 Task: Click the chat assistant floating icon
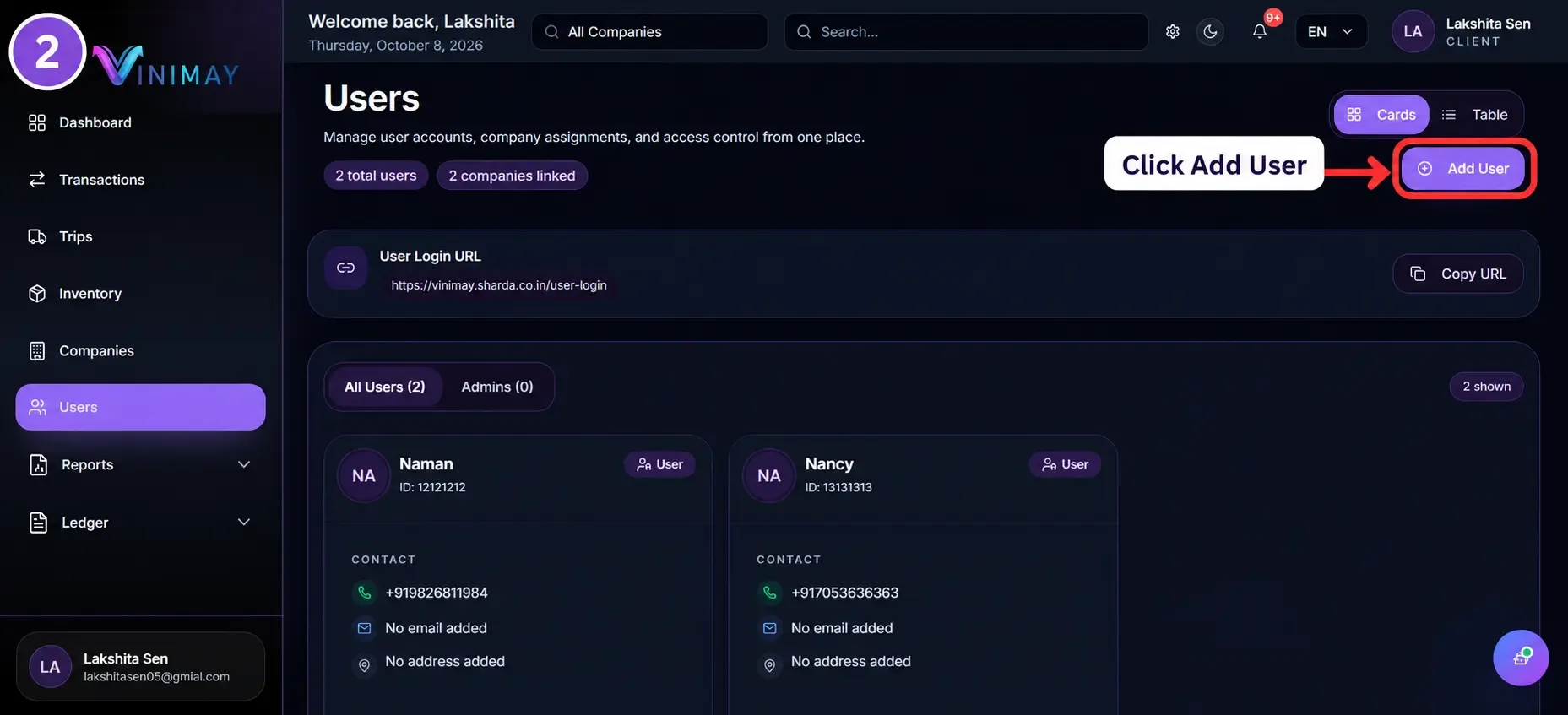click(x=1521, y=658)
